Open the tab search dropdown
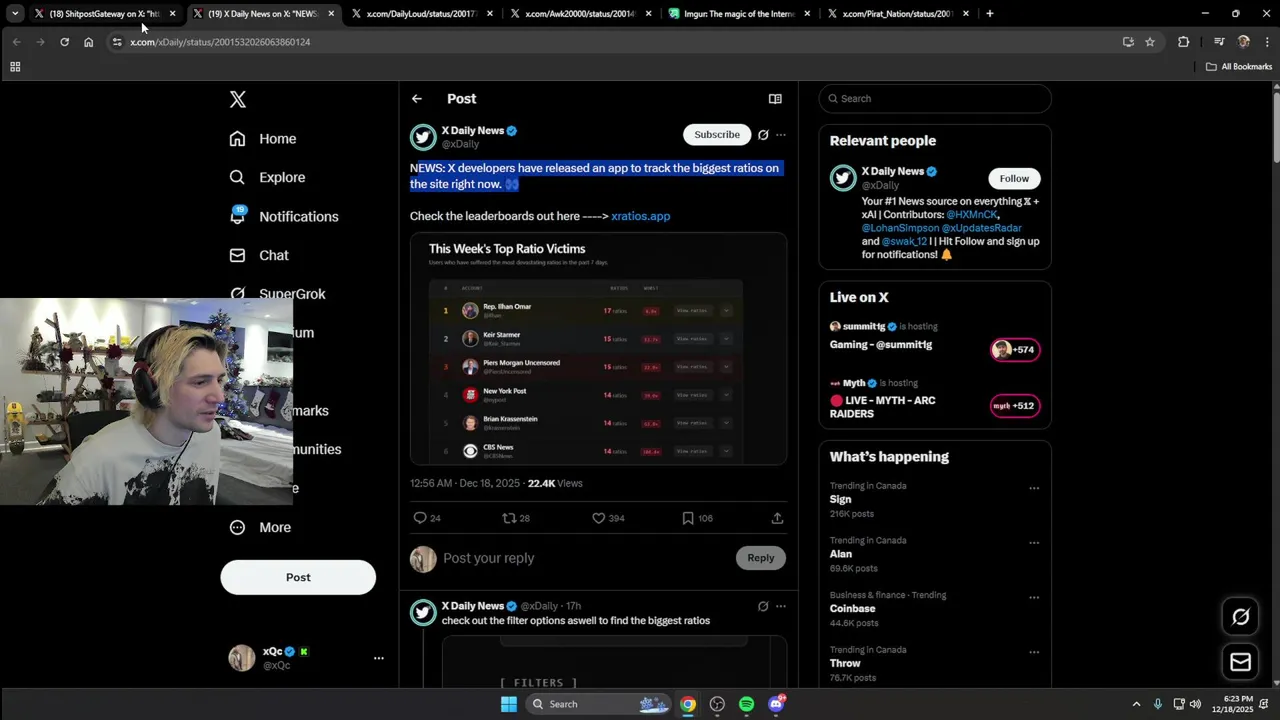The image size is (1280, 720). 15,14
